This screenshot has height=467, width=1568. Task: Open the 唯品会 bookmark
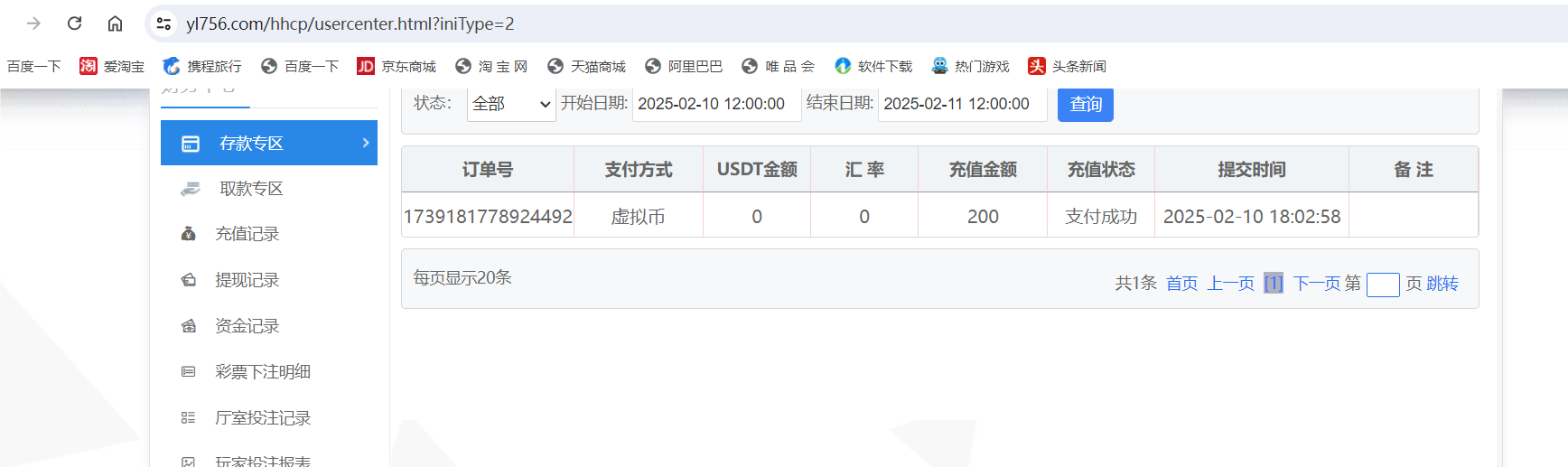(778, 66)
